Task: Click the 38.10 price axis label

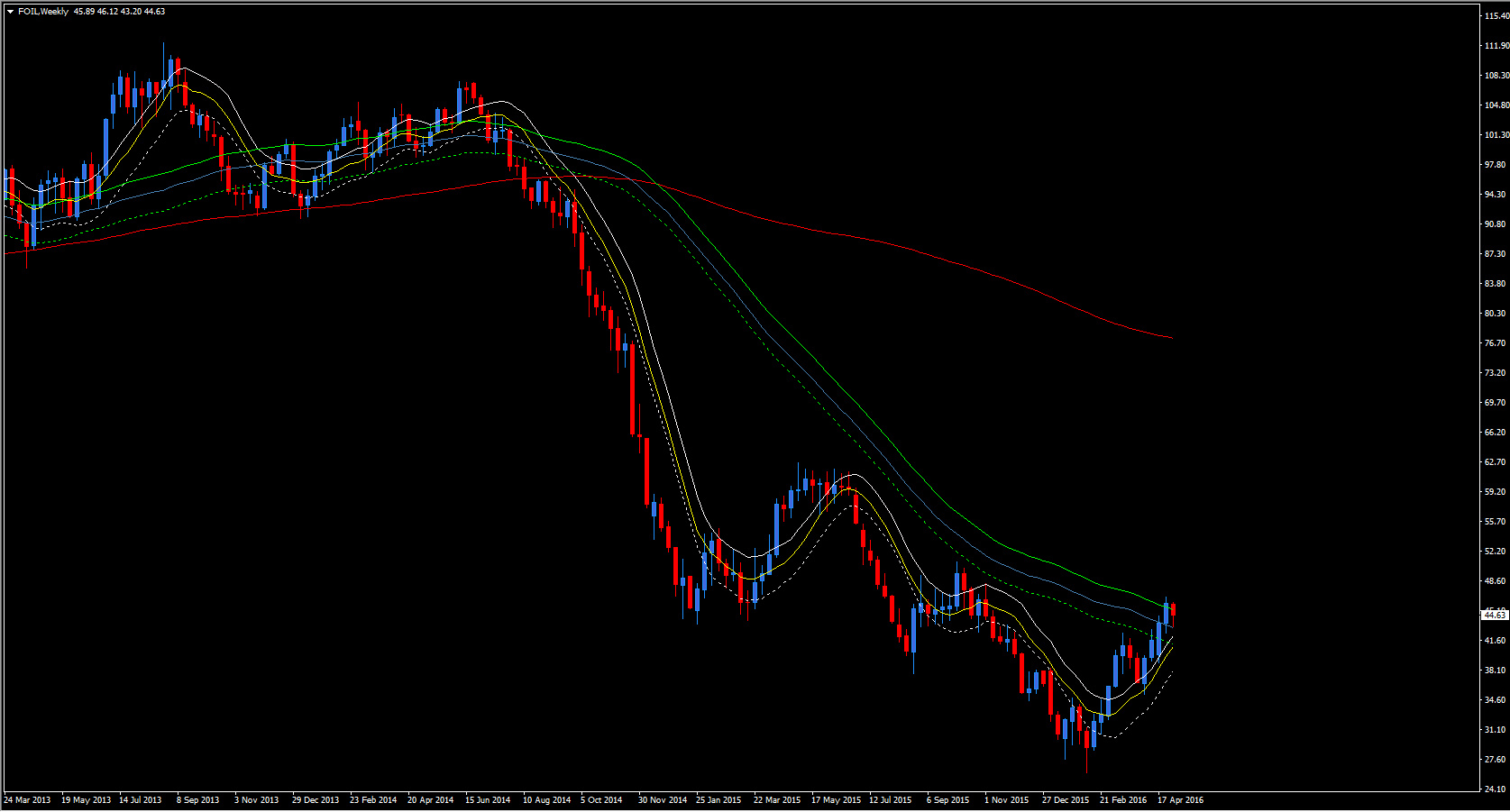Action: 1496,671
